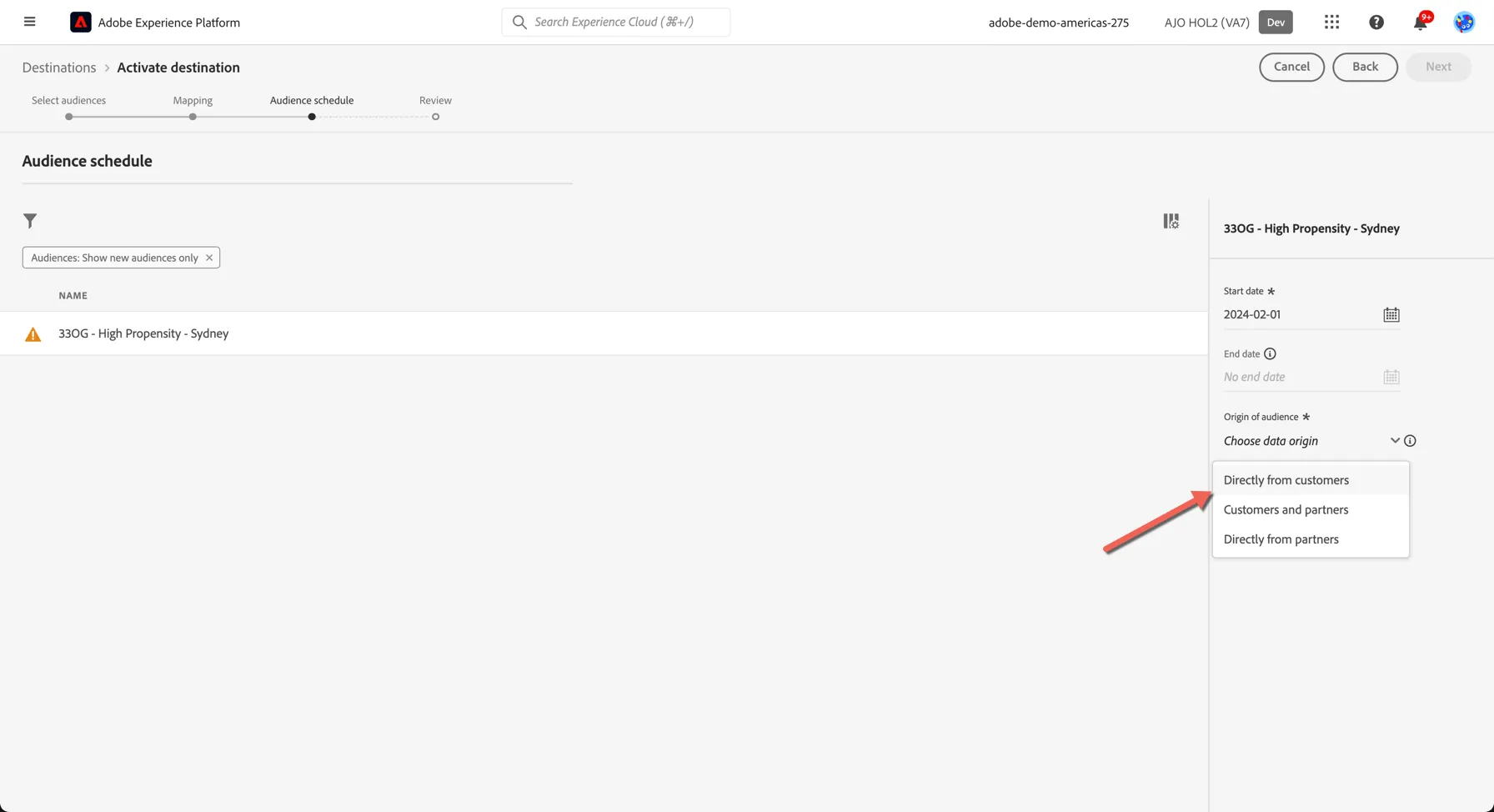
Task: Select 'Directly from customers' option
Action: coord(1311,480)
